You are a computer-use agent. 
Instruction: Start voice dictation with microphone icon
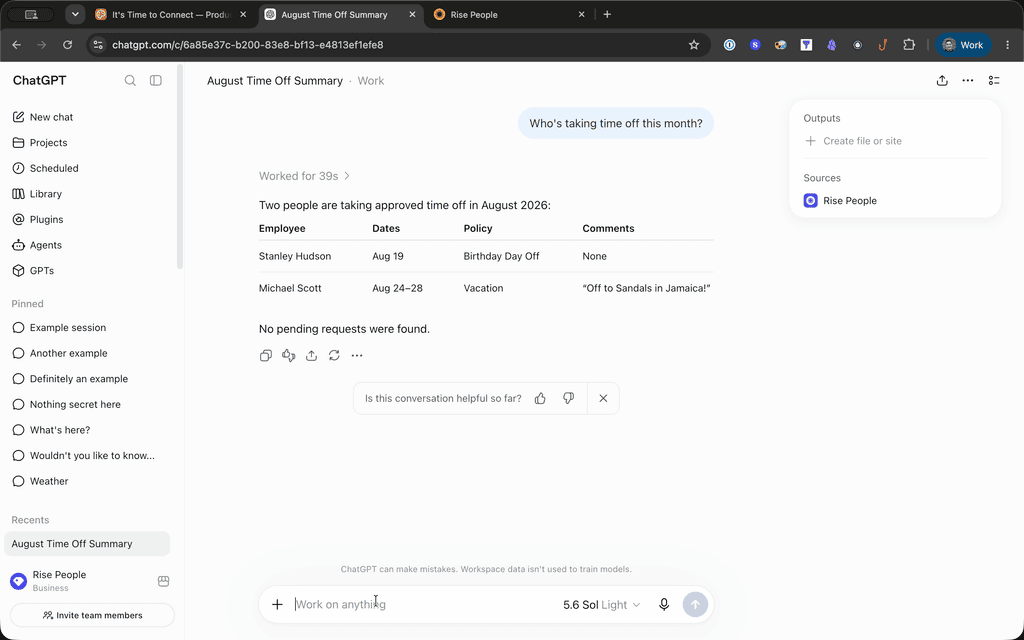pyautogui.click(x=664, y=605)
